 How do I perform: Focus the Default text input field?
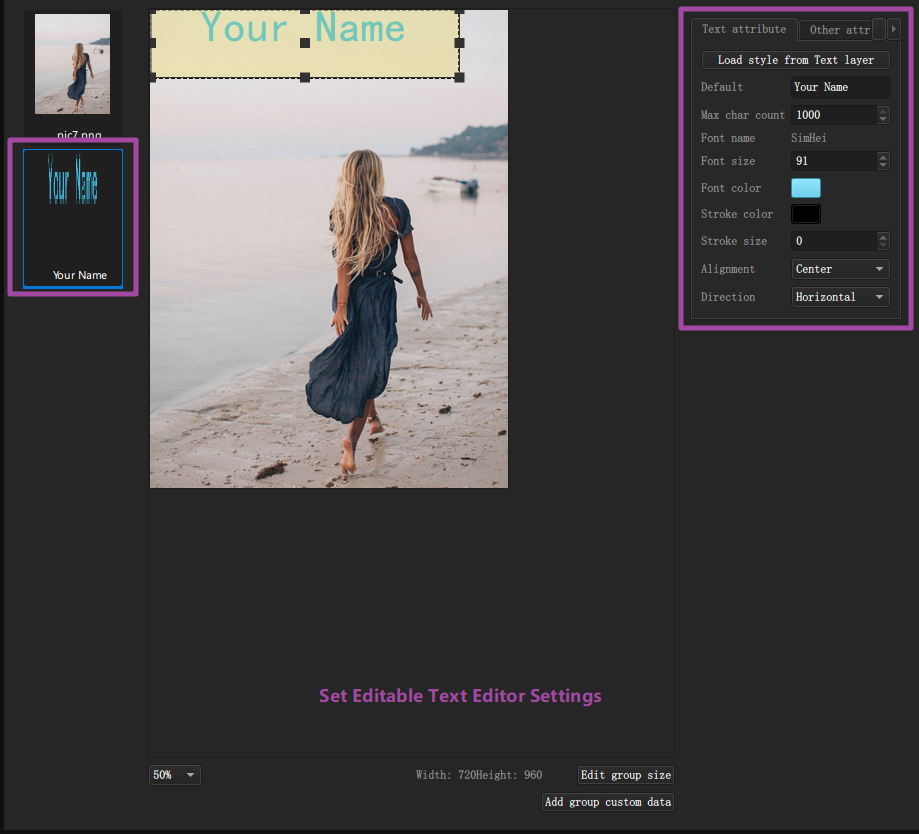tap(840, 87)
